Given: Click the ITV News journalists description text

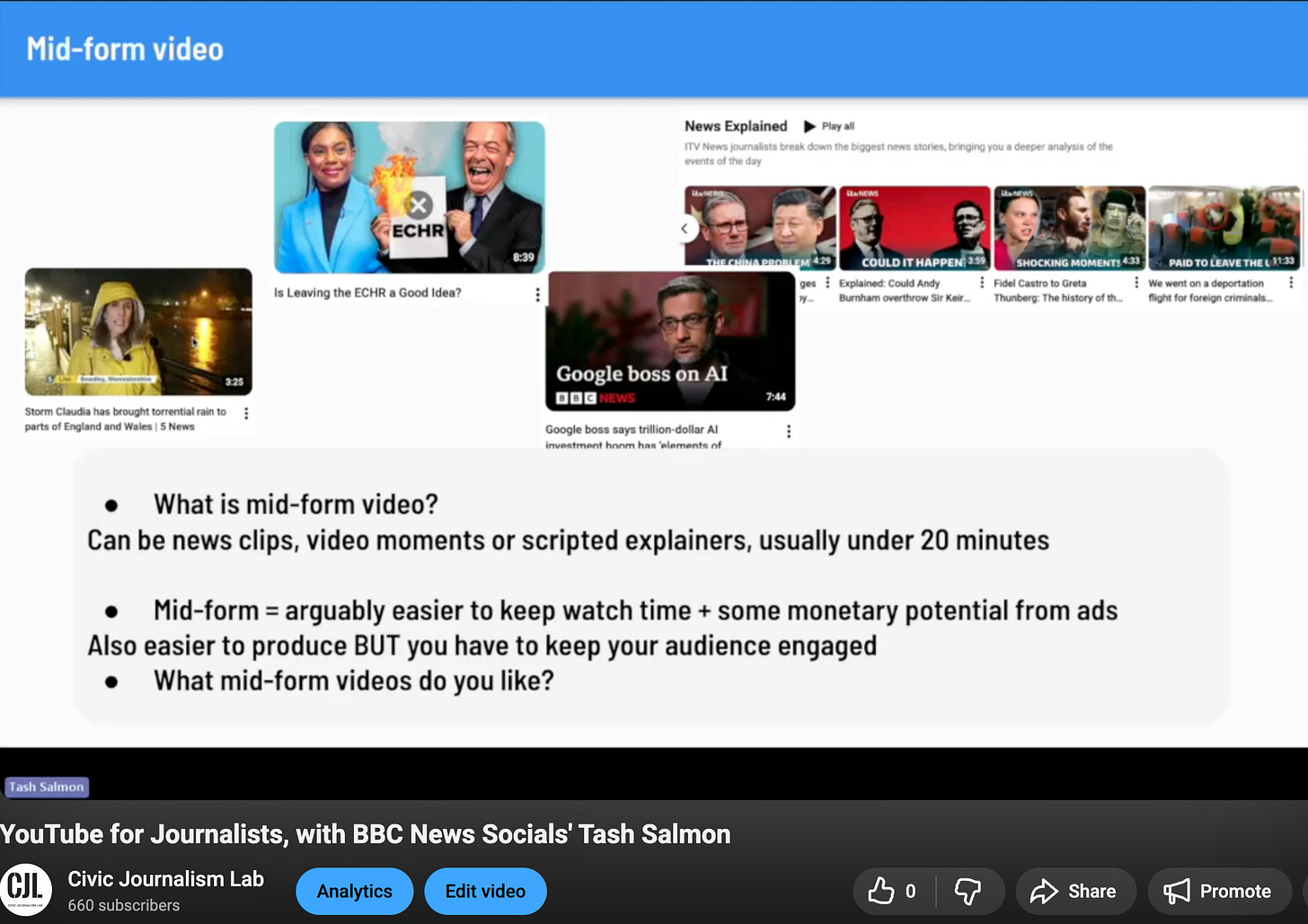Looking at the screenshot, I should [898, 154].
